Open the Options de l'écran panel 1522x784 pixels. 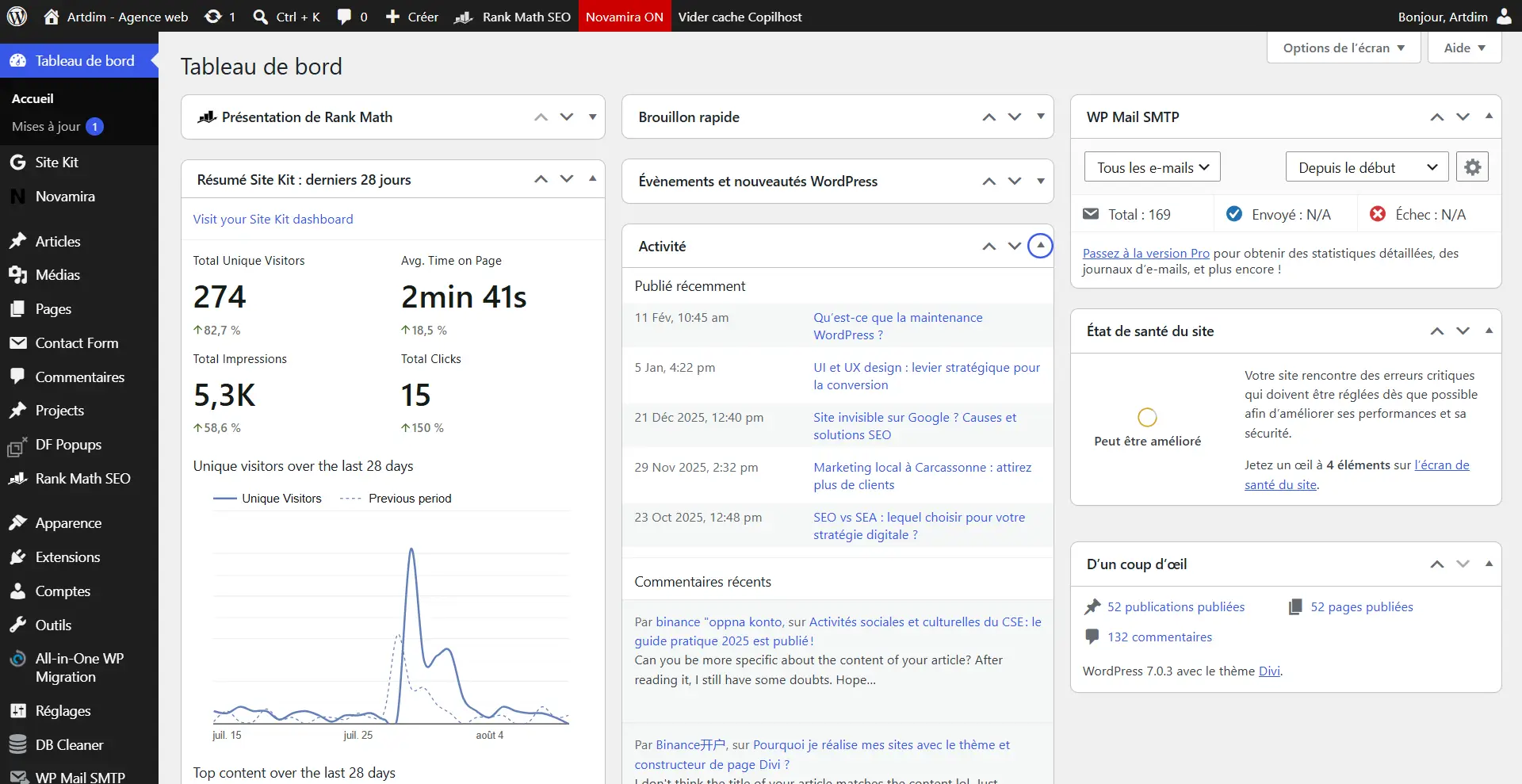1344,48
